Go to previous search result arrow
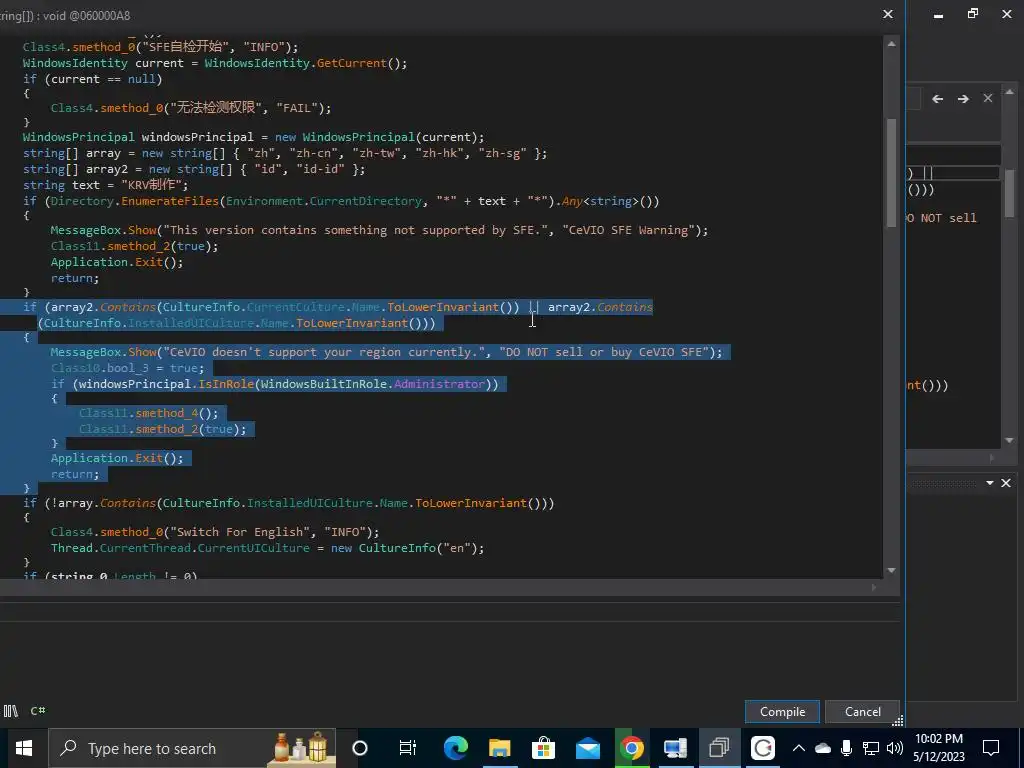Image resolution: width=1024 pixels, height=768 pixels. [x=937, y=99]
